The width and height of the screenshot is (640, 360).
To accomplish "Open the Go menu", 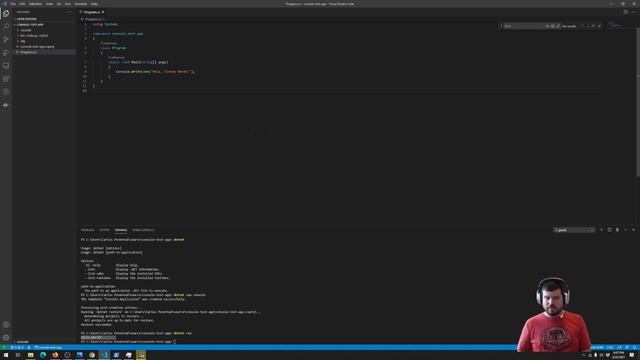I will [x=59, y=4].
